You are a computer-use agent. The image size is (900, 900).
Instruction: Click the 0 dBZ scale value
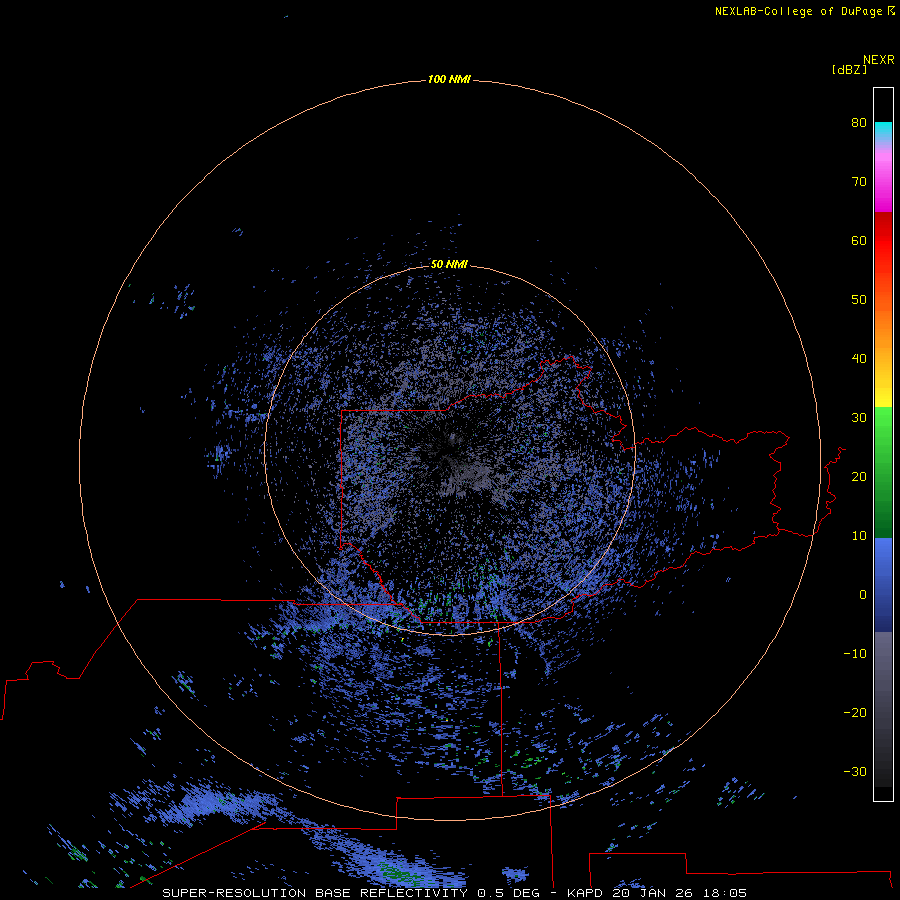click(x=863, y=595)
